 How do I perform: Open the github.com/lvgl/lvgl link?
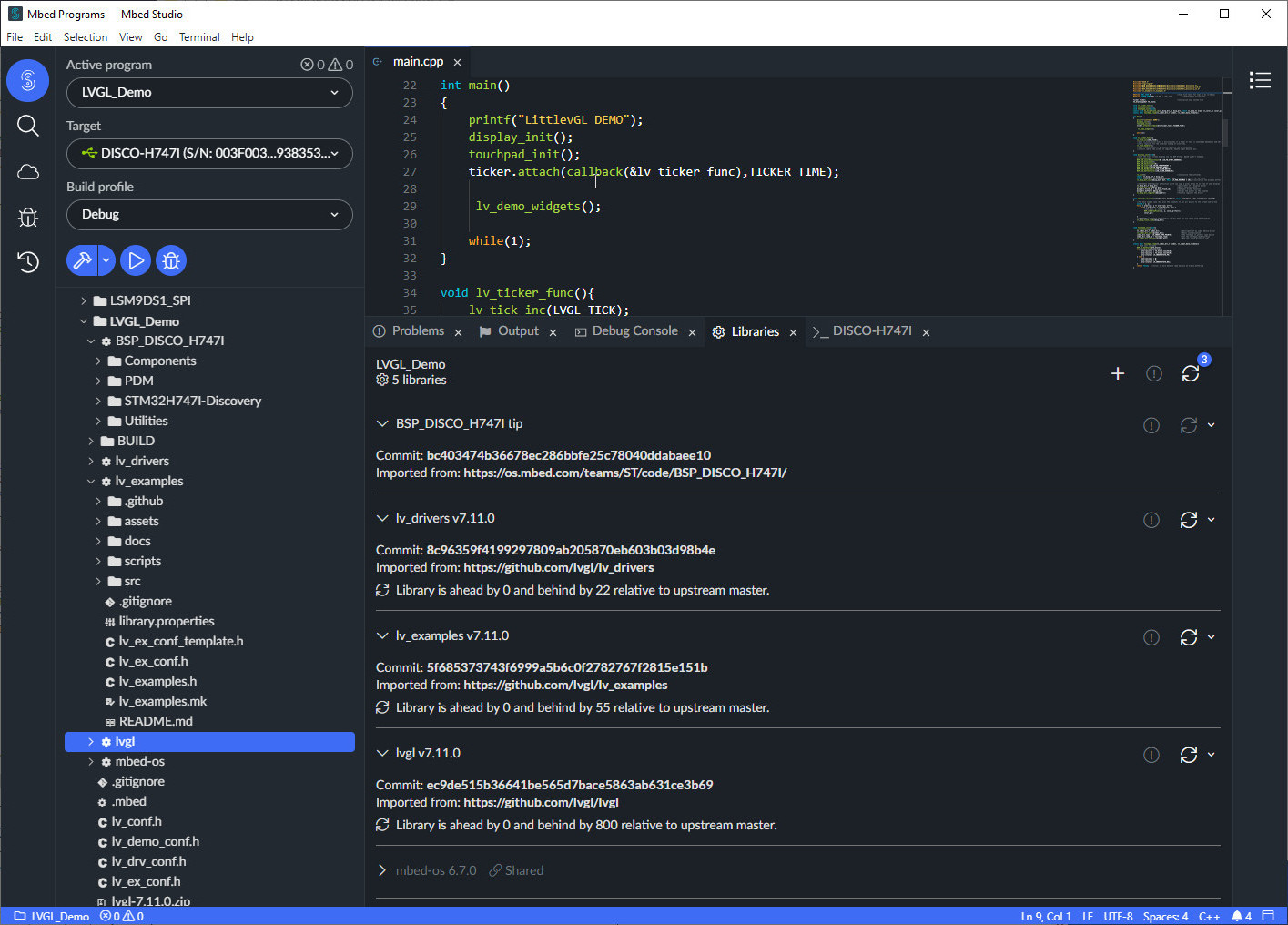point(541,802)
